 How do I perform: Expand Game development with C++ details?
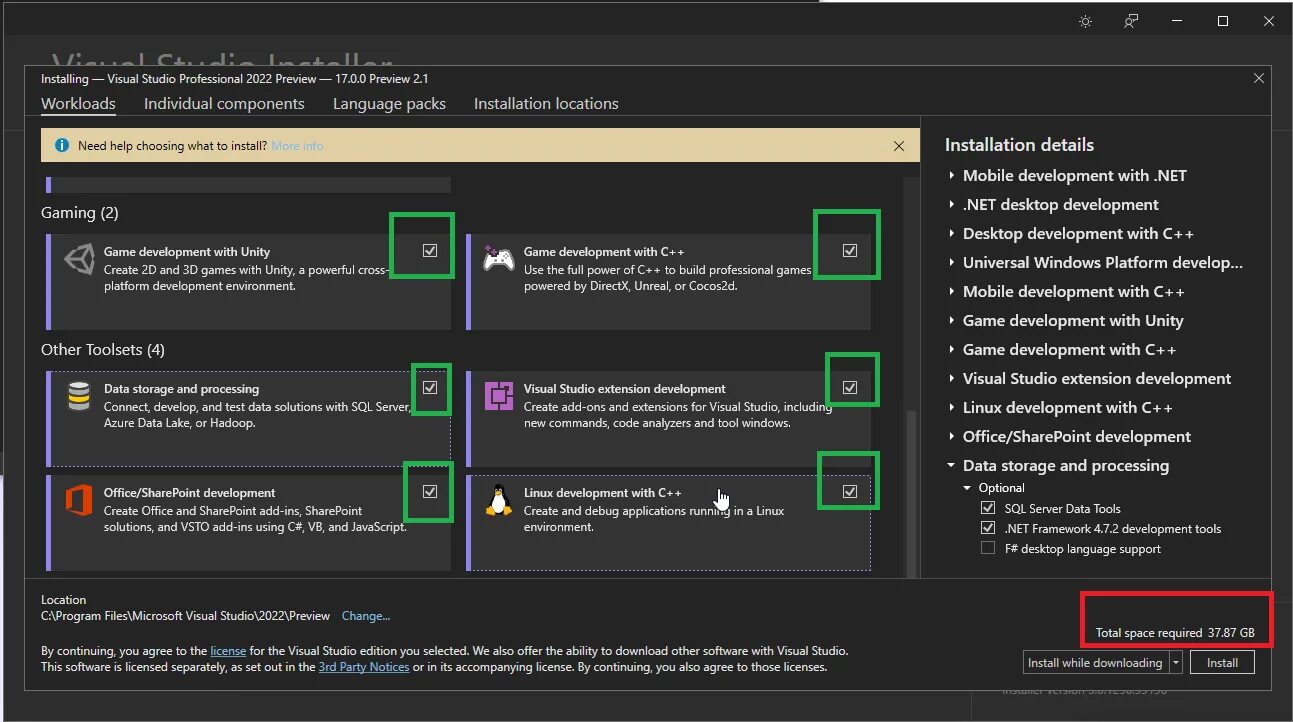[951, 350]
